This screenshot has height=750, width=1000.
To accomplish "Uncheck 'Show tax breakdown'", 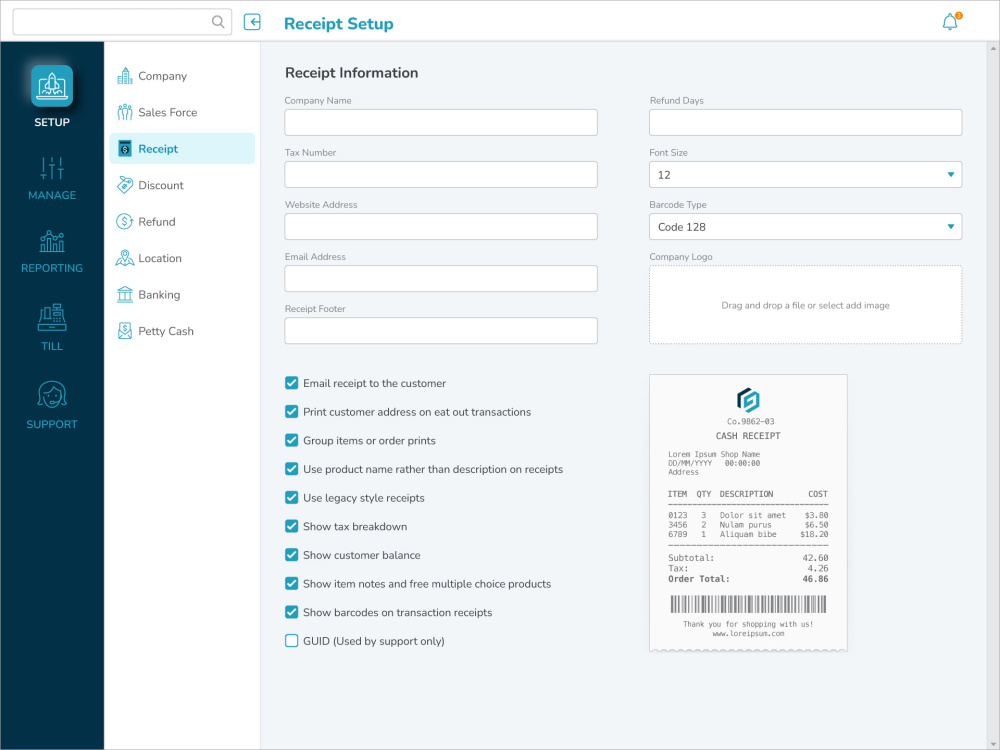I will click(x=291, y=526).
